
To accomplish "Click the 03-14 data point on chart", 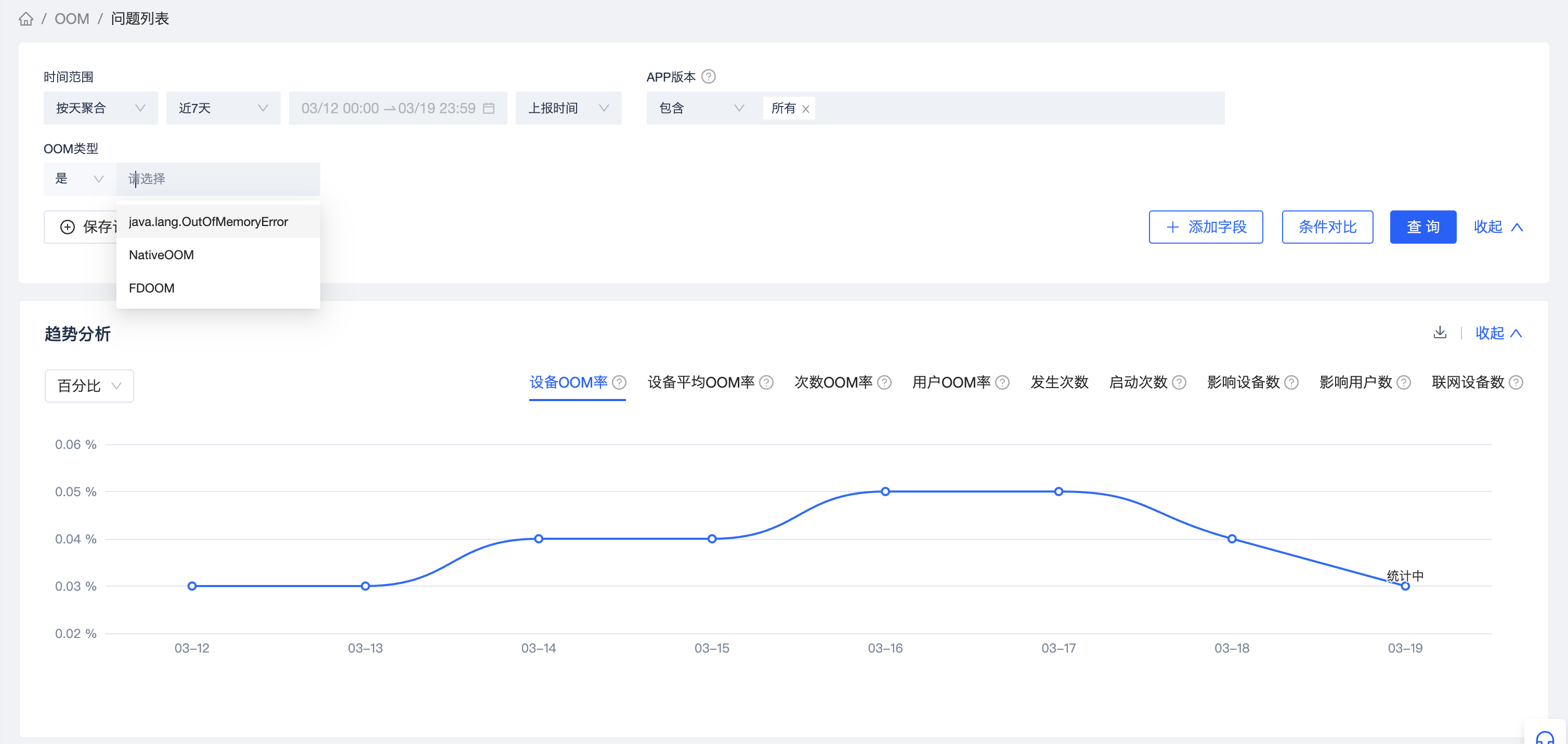I will (539, 538).
